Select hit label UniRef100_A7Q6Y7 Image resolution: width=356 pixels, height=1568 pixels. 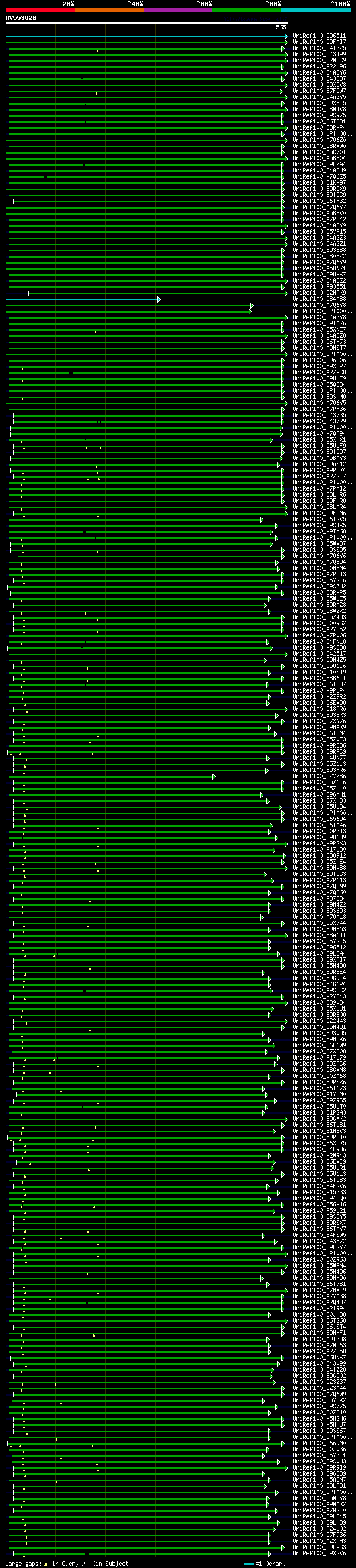319,207
